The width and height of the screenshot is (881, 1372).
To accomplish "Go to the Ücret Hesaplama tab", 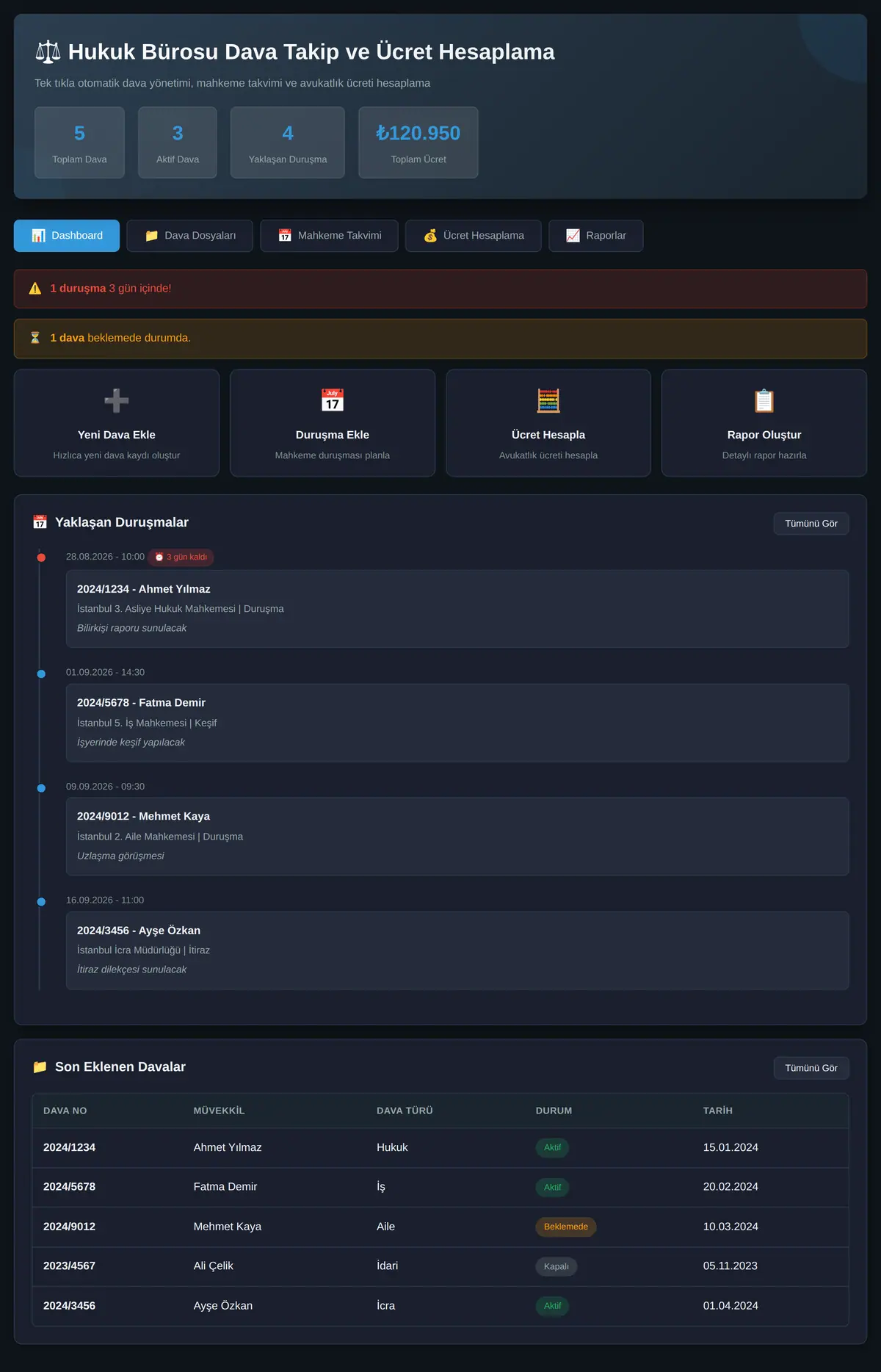I will pyautogui.click(x=473, y=236).
